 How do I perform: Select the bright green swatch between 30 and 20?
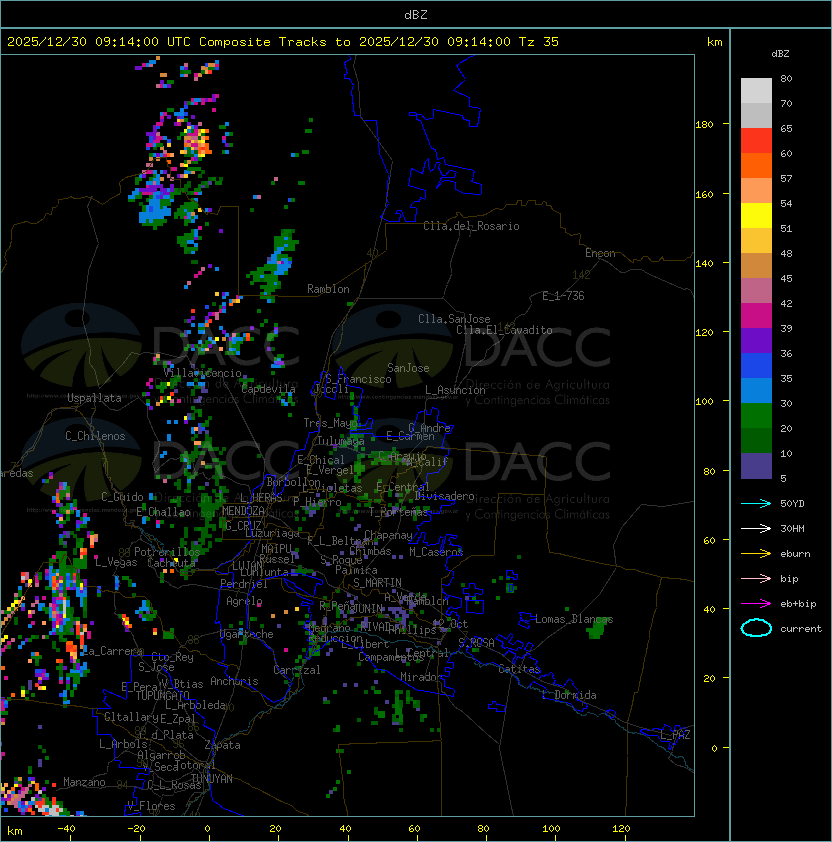coord(756,416)
